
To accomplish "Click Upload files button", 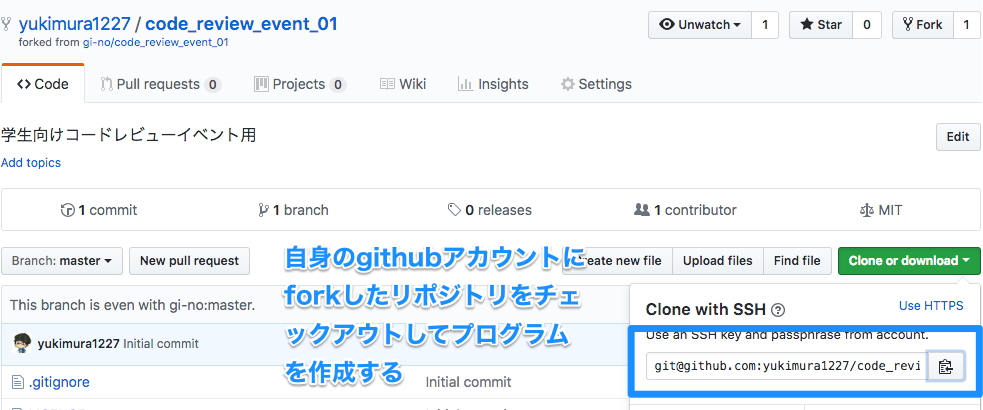I will pyautogui.click(x=718, y=261).
